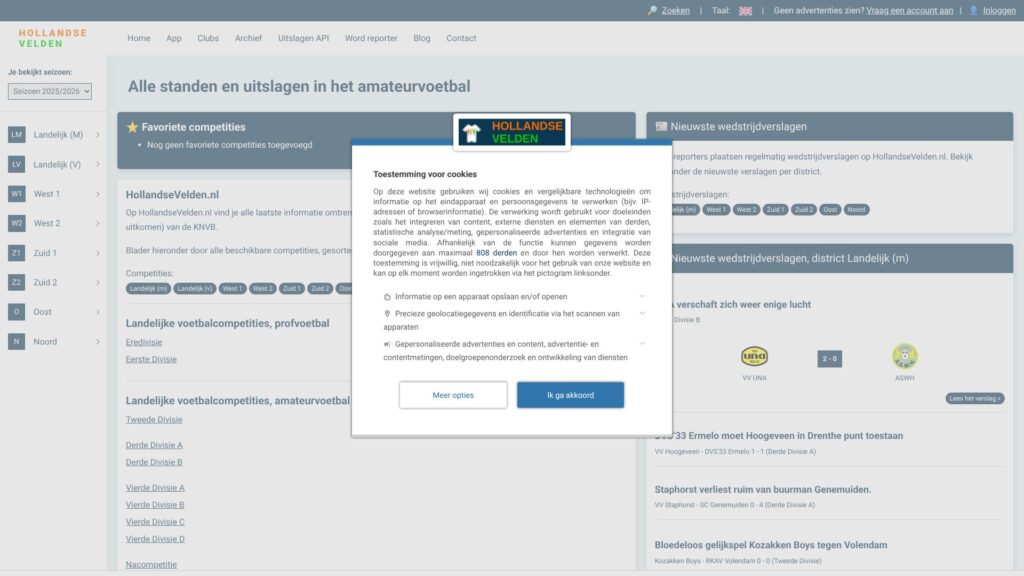Click the user icon beside Inloggen

tap(974, 10)
